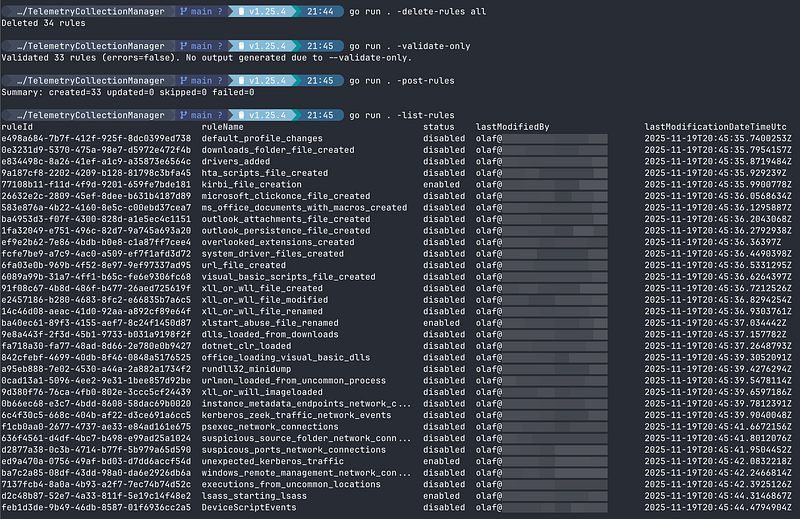Click rule name 'system_driver_files_created'

(x=272, y=254)
